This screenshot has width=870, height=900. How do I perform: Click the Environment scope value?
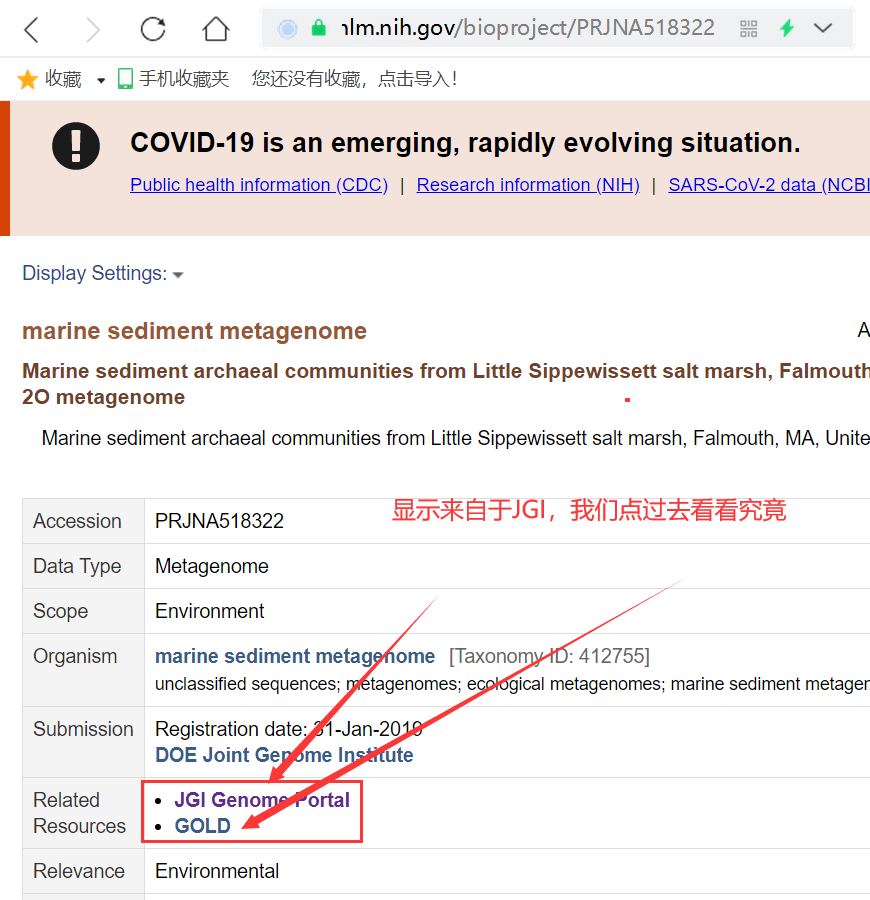(209, 611)
